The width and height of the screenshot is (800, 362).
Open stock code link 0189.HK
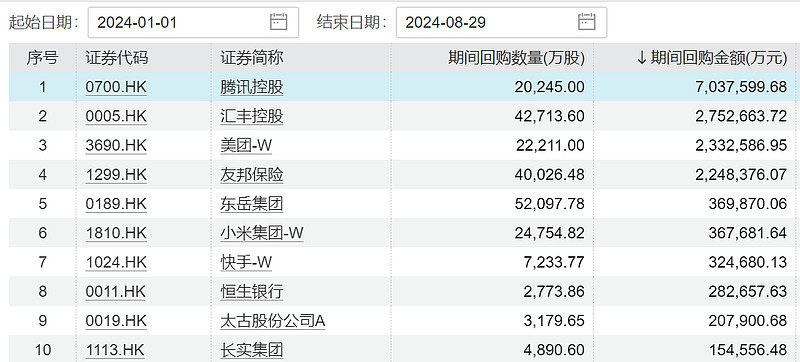(x=116, y=204)
